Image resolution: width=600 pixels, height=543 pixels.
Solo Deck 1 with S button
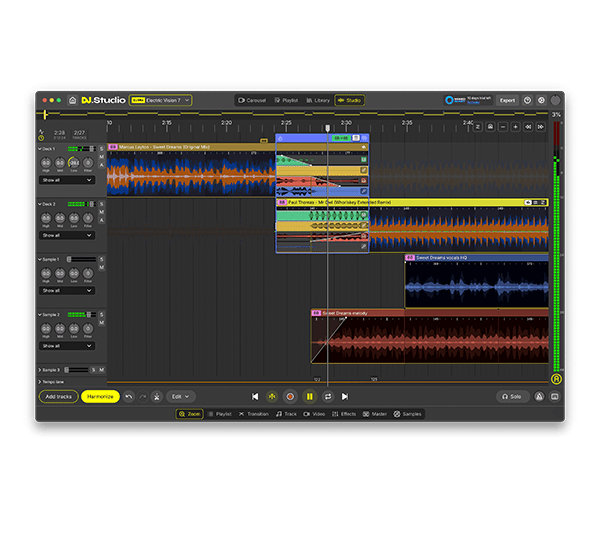coord(101,149)
